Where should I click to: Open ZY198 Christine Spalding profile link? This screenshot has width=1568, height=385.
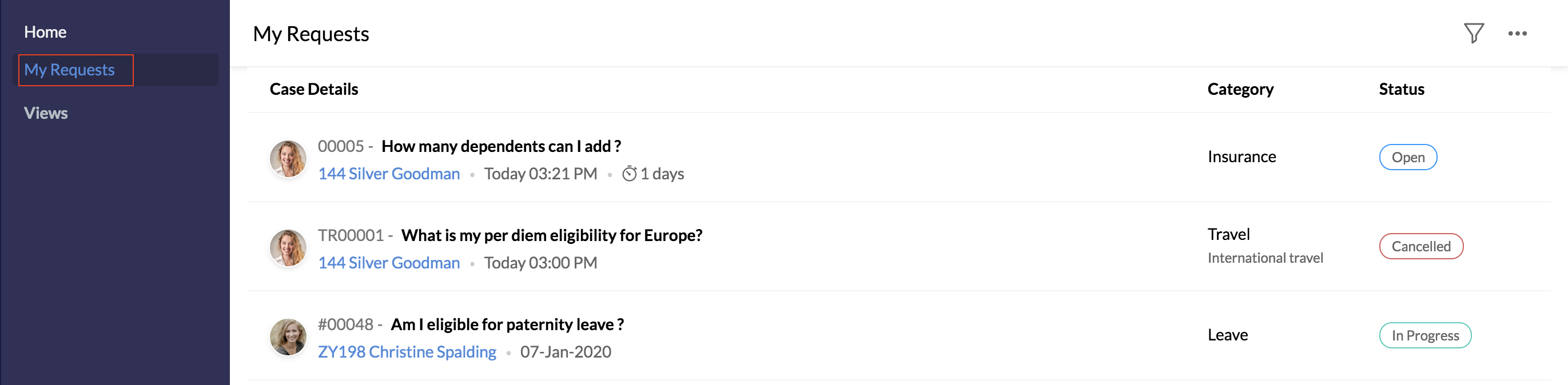tap(407, 352)
